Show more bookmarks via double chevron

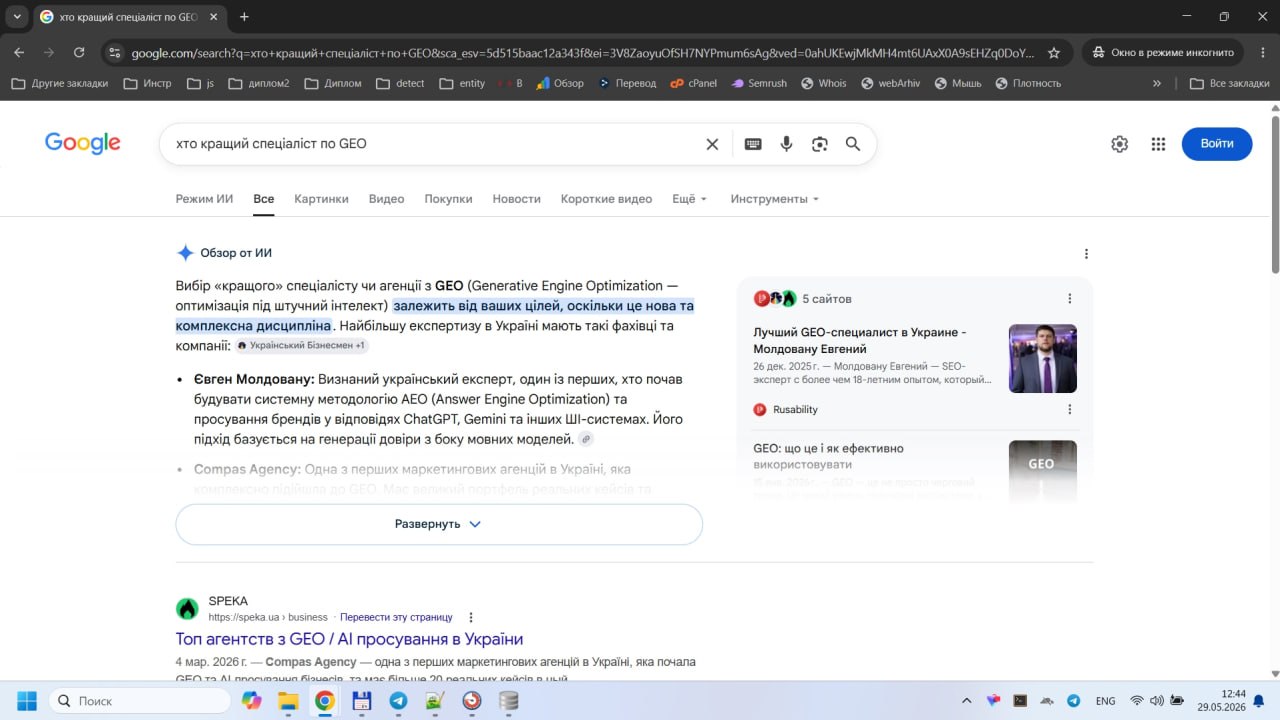(x=1157, y=83)
